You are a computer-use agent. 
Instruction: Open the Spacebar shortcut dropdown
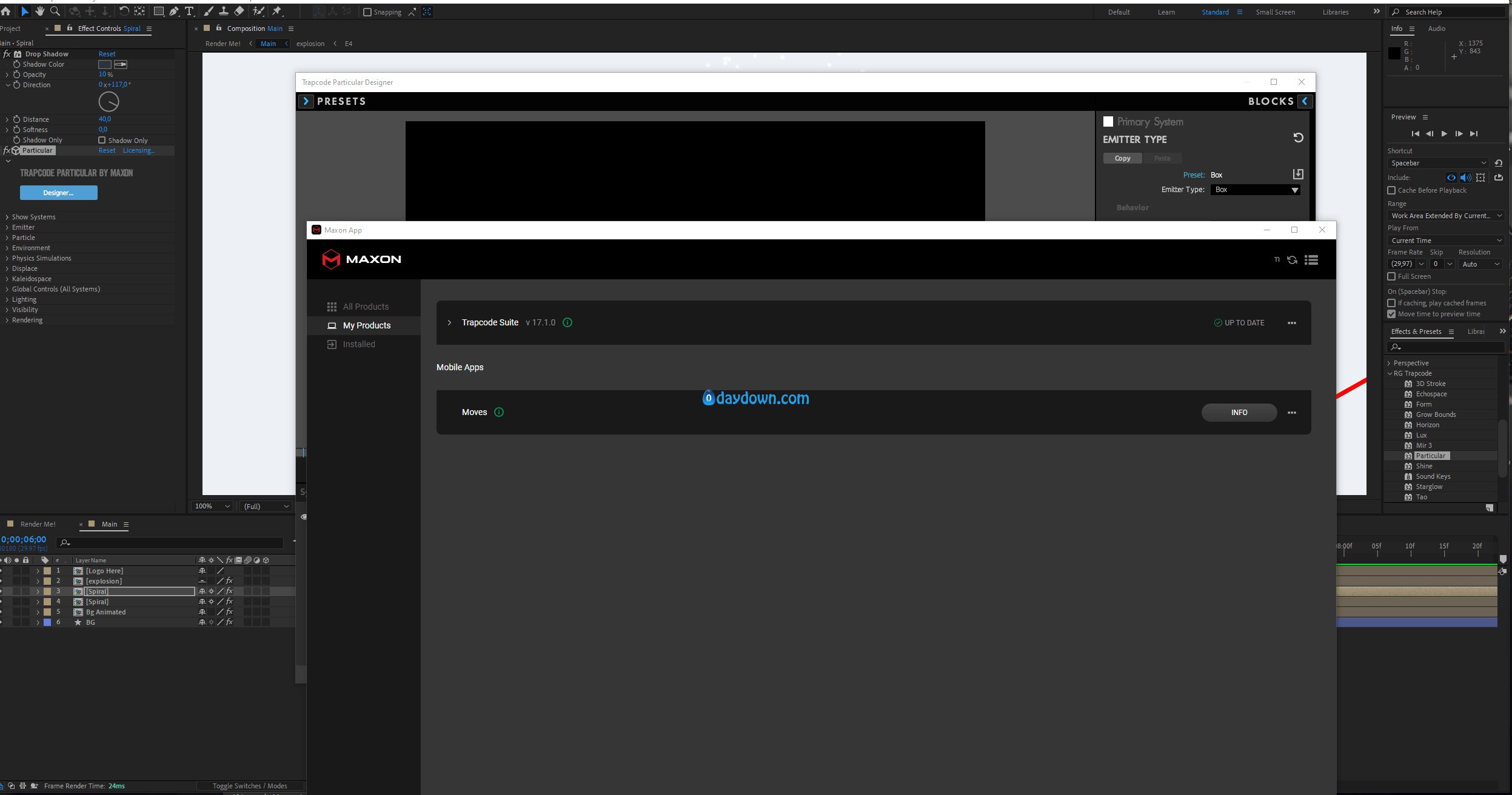[1437, 163]
